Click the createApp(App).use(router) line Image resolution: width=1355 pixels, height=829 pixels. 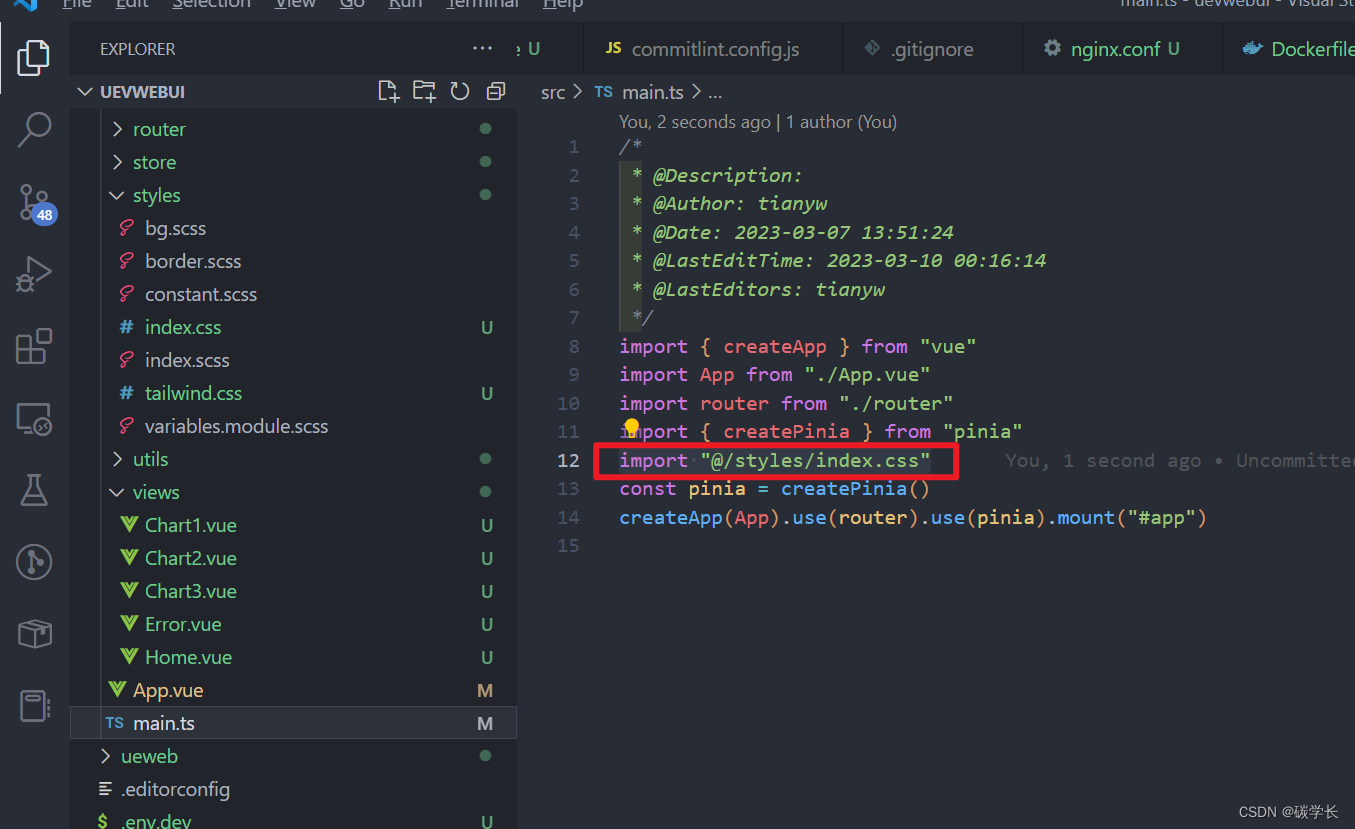(913, 517)
